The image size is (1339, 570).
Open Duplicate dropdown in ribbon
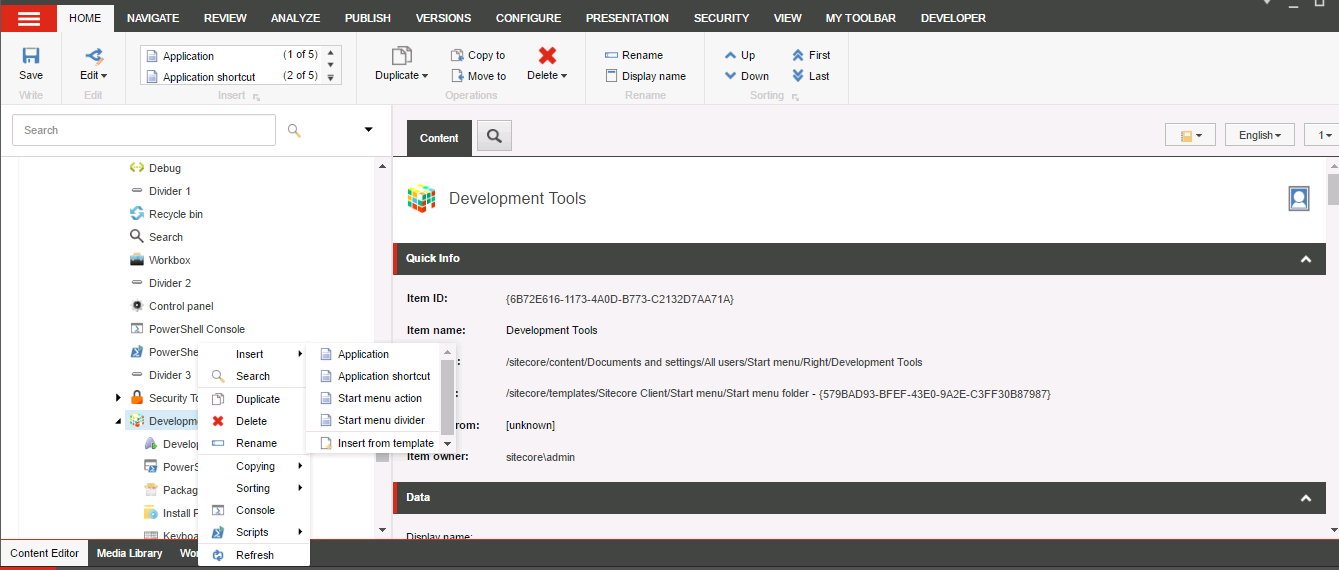[401, 64]
